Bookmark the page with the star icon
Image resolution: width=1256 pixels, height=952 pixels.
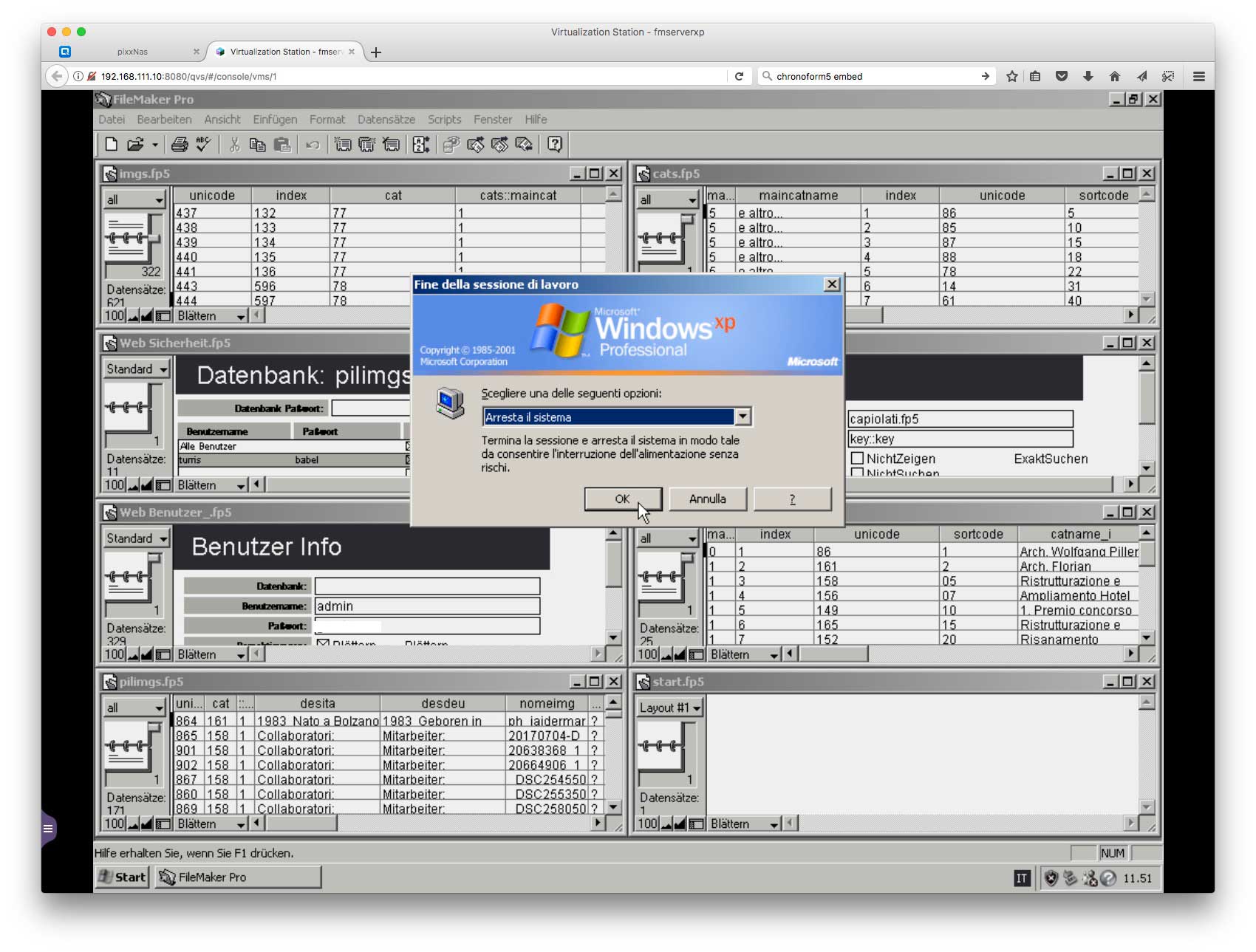[x=1012, y=76]
